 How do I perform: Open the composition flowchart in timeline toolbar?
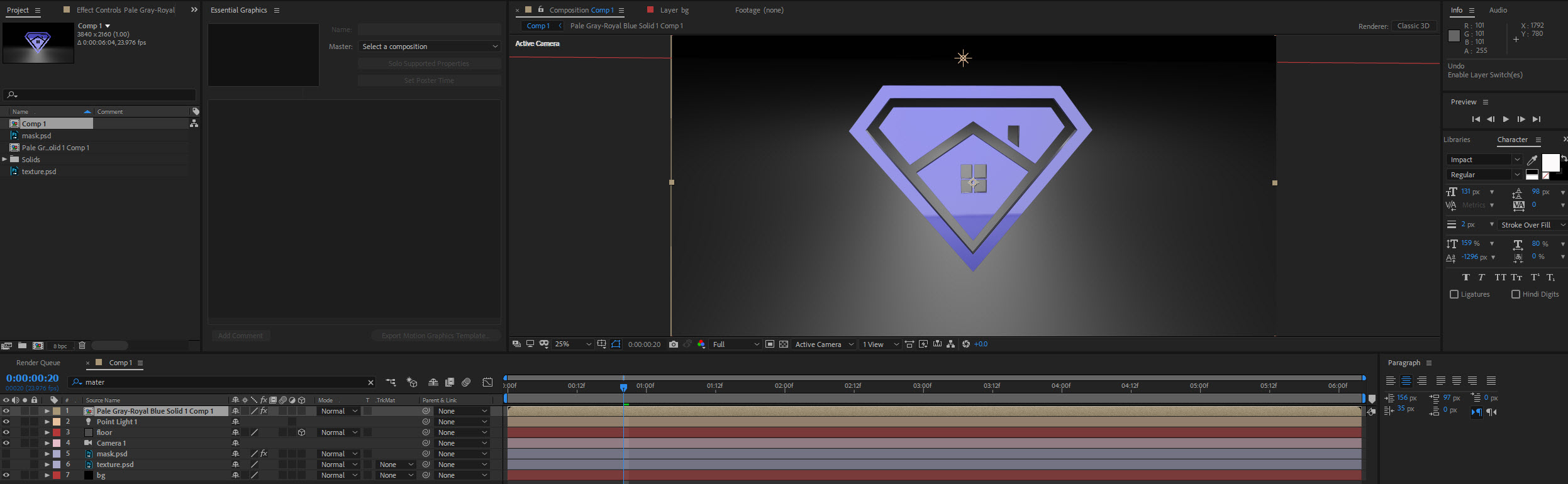[x=391, y=382]
